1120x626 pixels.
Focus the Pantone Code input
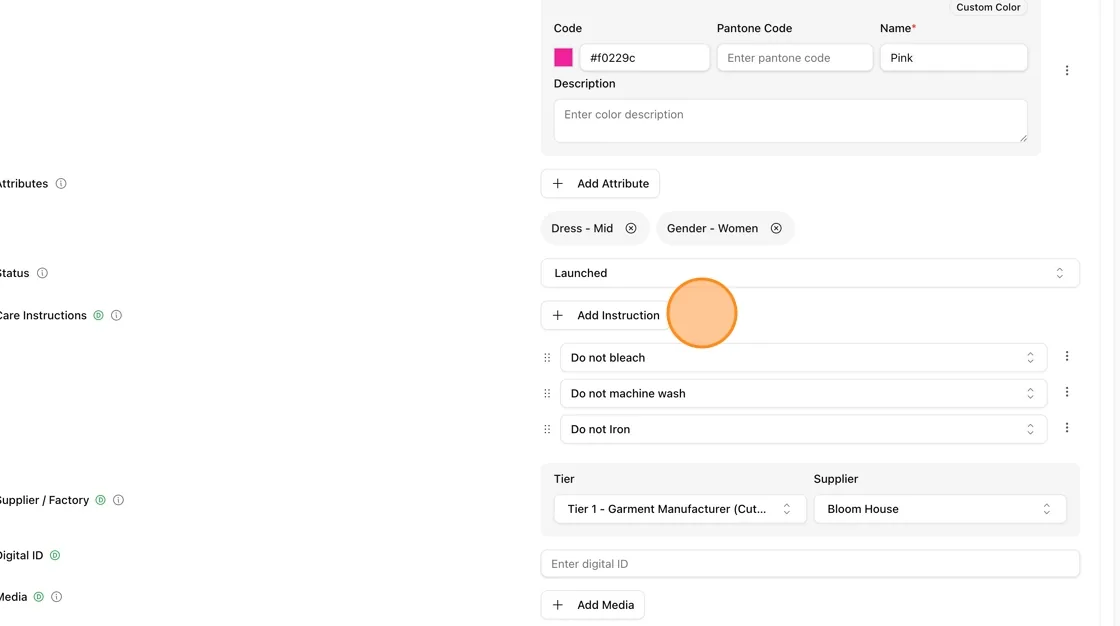point(794,58)
